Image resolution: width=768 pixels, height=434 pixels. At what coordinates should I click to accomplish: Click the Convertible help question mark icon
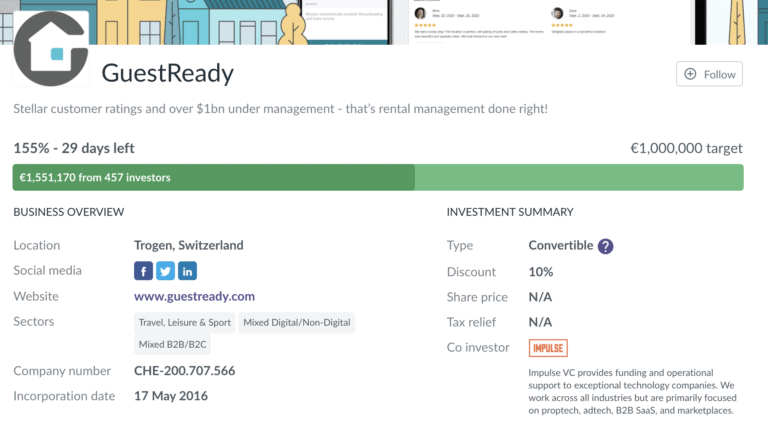(605, 246)
